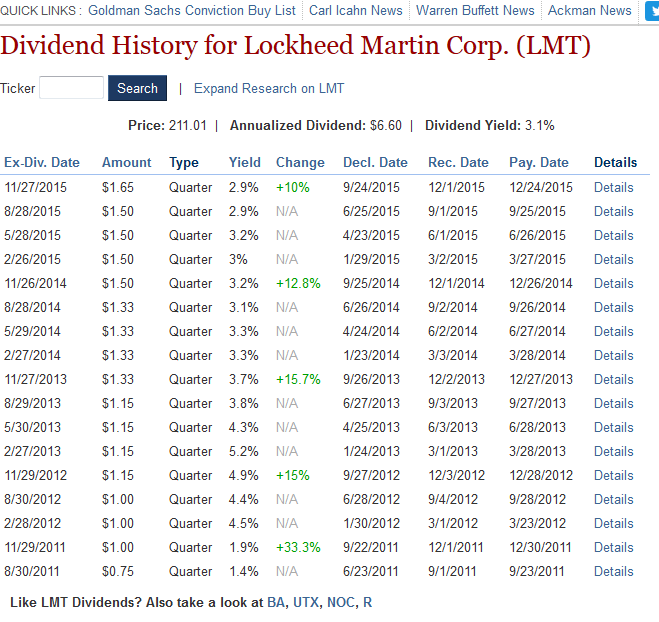This screenshot has width=659, height=622.
Task: View Details for the 11/26/2014 dividend row
Action: (x=614, y=283)
